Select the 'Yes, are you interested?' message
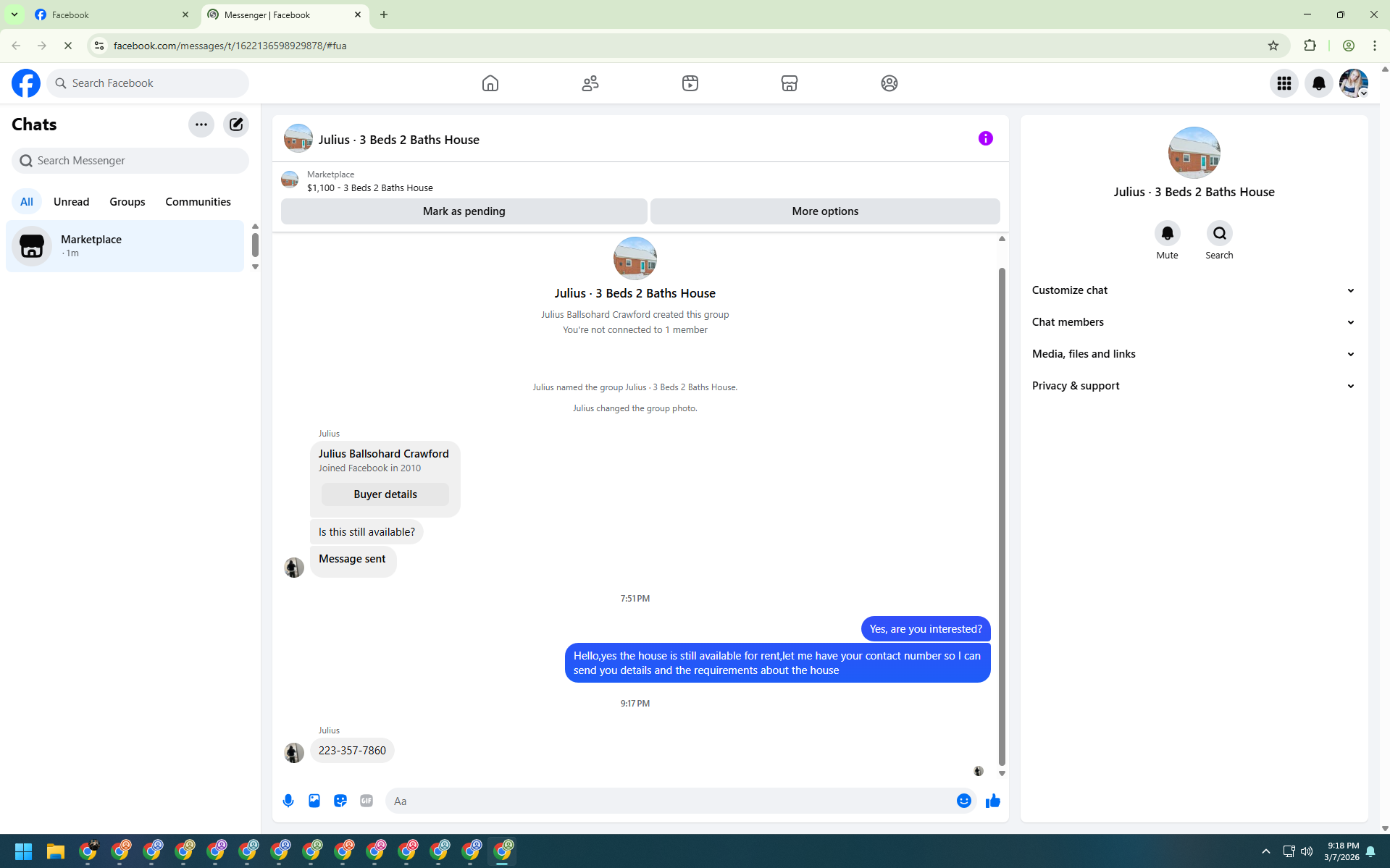The image size is (1390, 868). coord(926,629)
